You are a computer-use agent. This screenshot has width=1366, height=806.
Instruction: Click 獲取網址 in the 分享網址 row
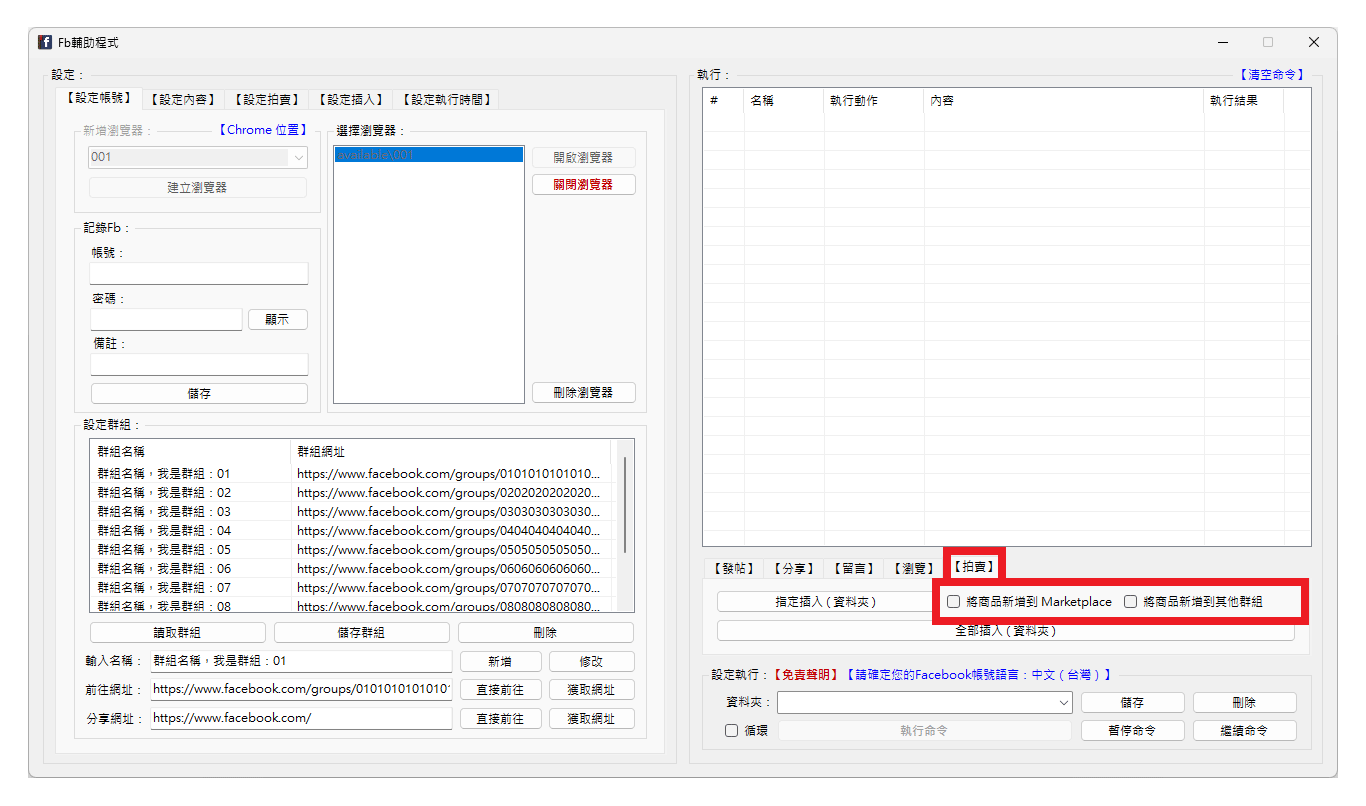[592, 719]
